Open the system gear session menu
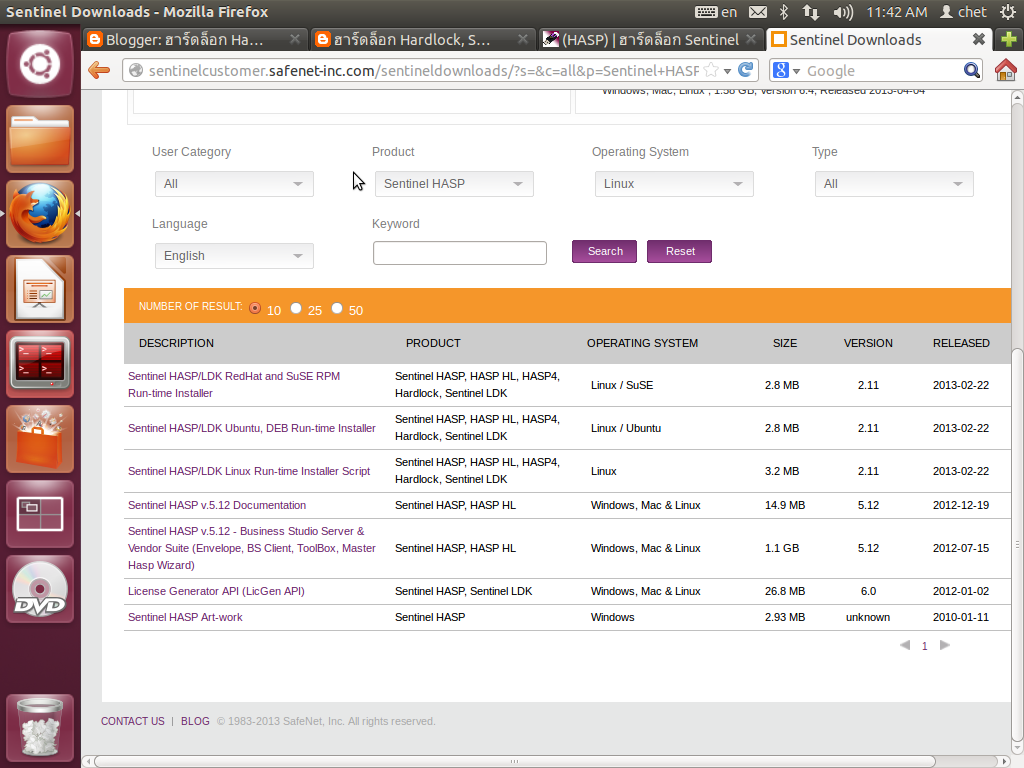 [1008, 12]
